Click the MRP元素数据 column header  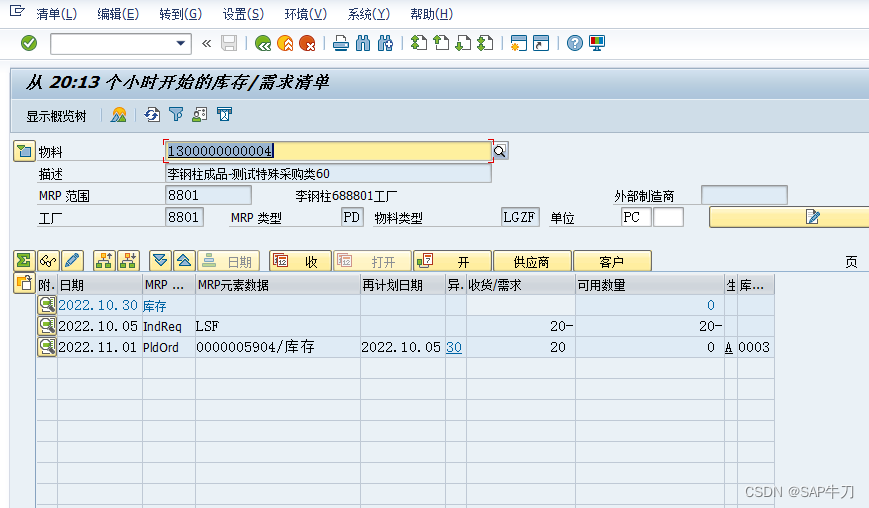pyautogui.click(x=278, y=285)
